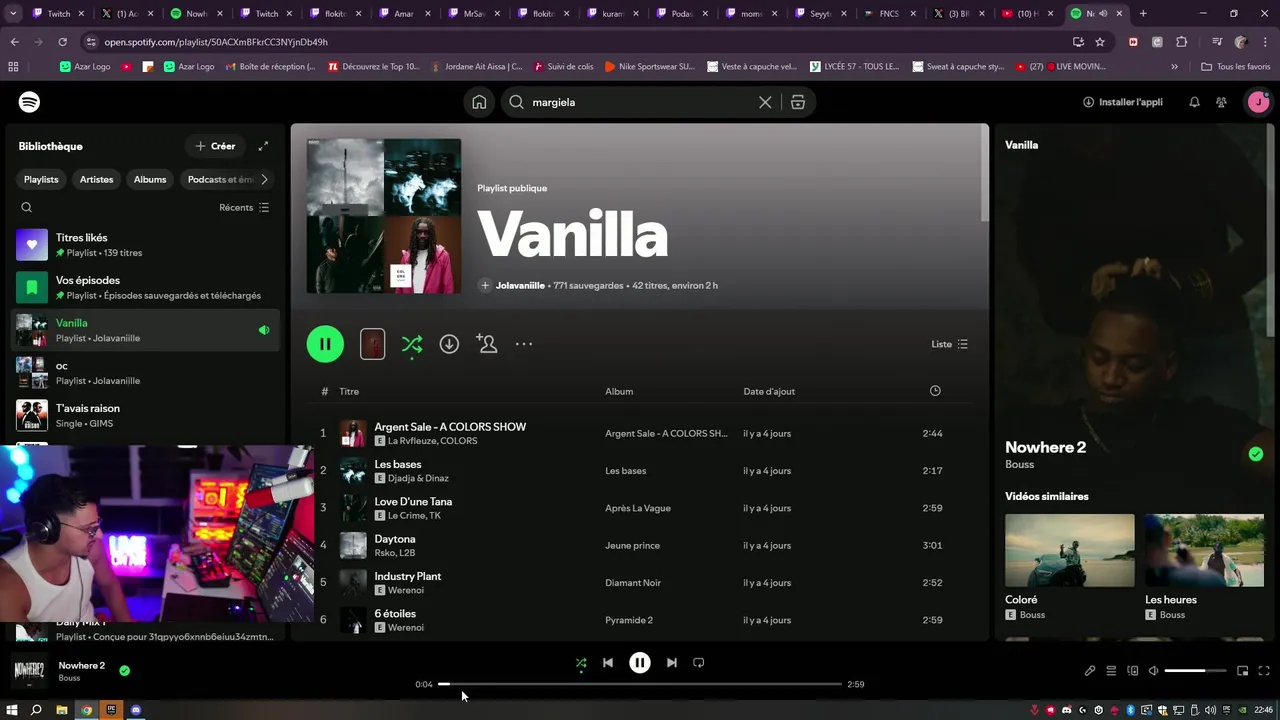Filter library by Podcasts chip
The image size is (1280, 720).
(x=219, y=179)
